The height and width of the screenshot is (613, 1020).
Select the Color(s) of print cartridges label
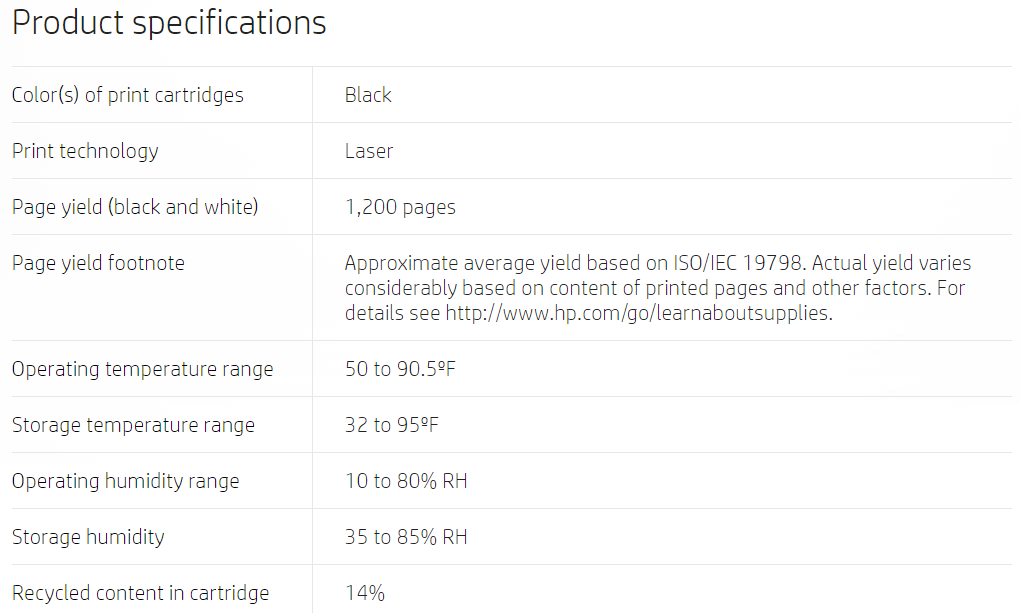coord(128,95)
